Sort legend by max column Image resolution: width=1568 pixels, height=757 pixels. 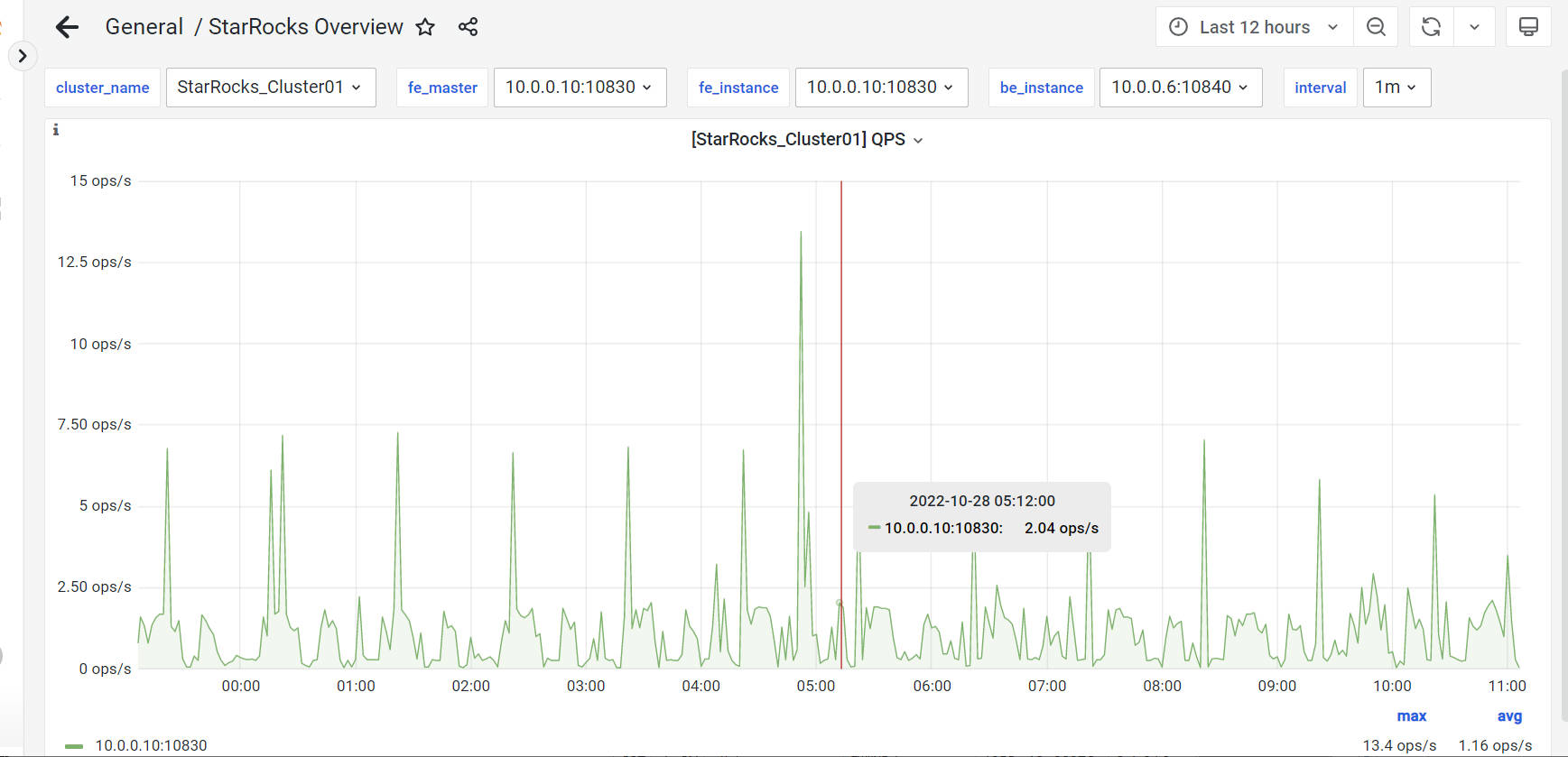(1411, 716)
